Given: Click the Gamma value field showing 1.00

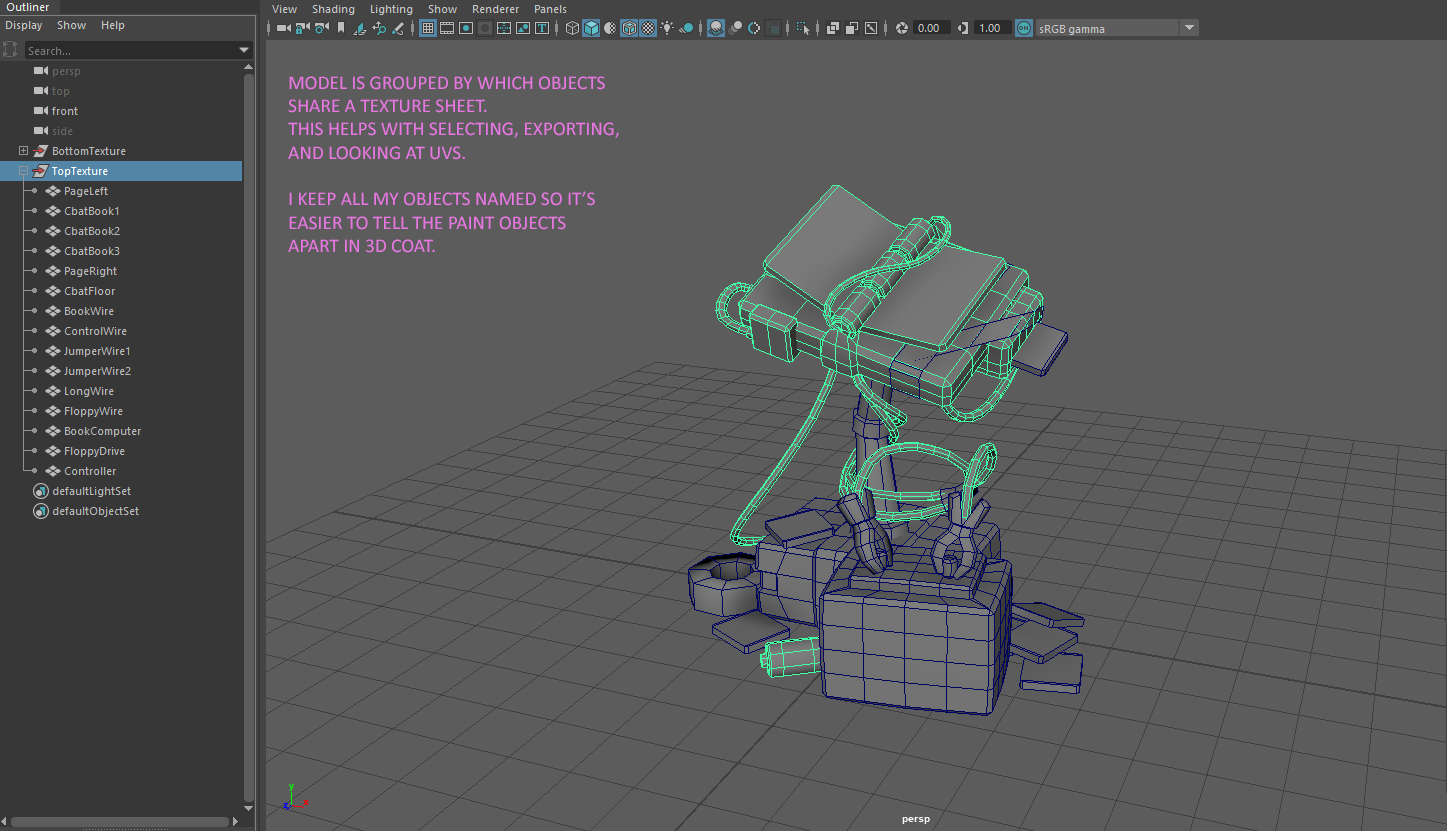Looking at the screenshot, I should [x=989, y=28].
